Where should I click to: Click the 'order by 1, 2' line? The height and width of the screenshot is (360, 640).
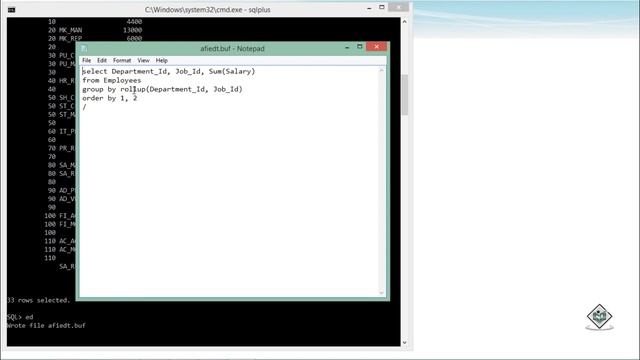(109, 98)
